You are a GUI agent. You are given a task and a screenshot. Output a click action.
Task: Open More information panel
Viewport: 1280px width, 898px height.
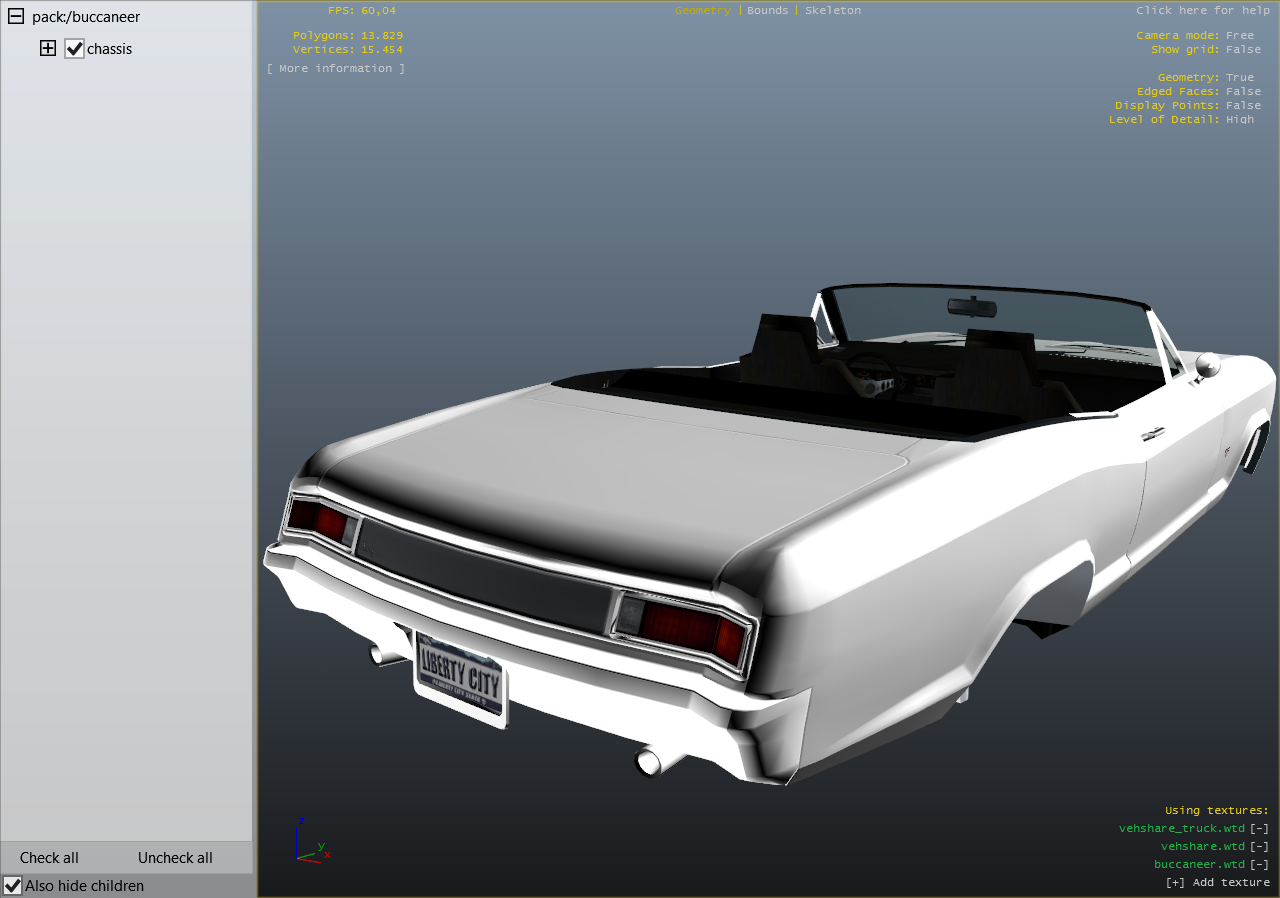pyautogui.click(x=336, y=68)
